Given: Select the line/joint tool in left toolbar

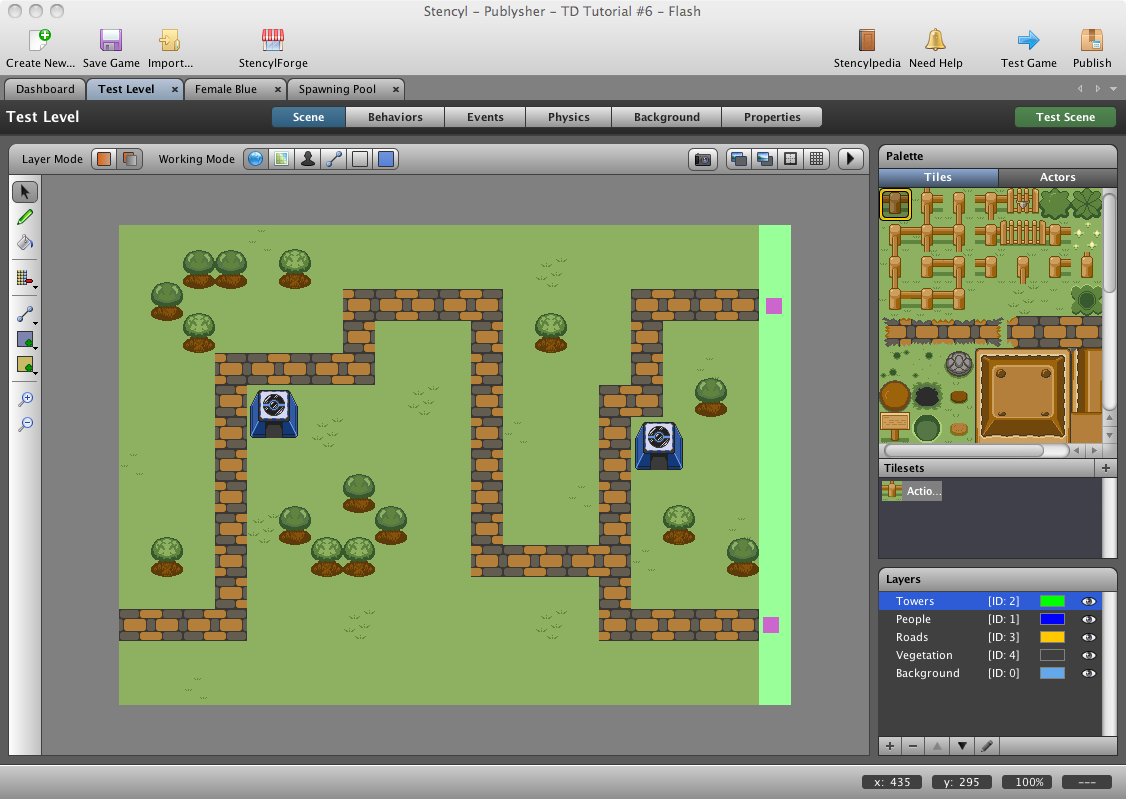Looking at the screenshot, I should (x=25, y=314).
